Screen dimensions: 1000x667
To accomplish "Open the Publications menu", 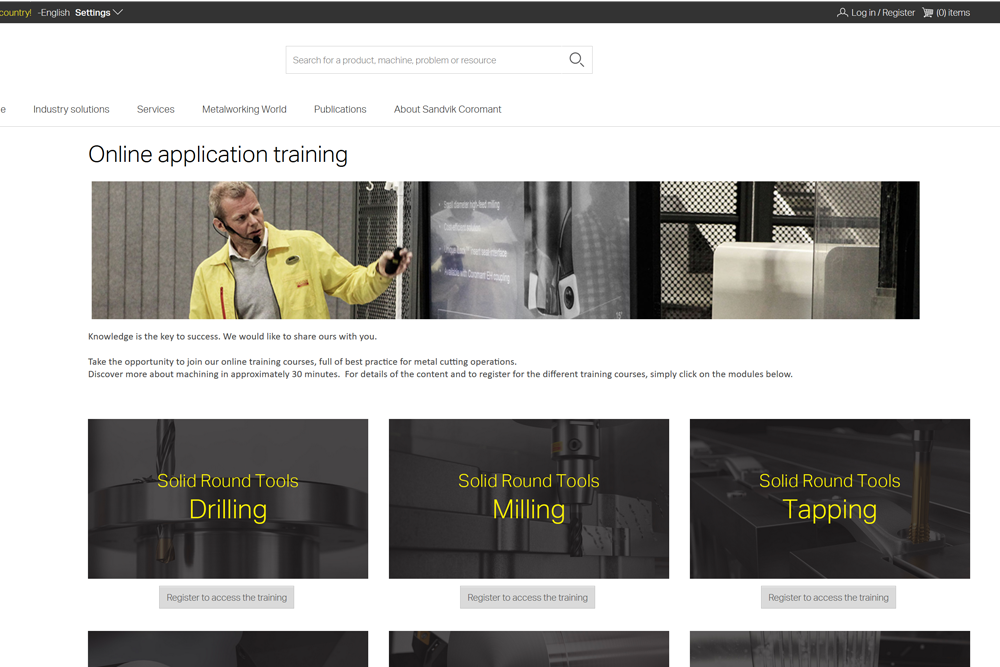I will tap(340, 110).
